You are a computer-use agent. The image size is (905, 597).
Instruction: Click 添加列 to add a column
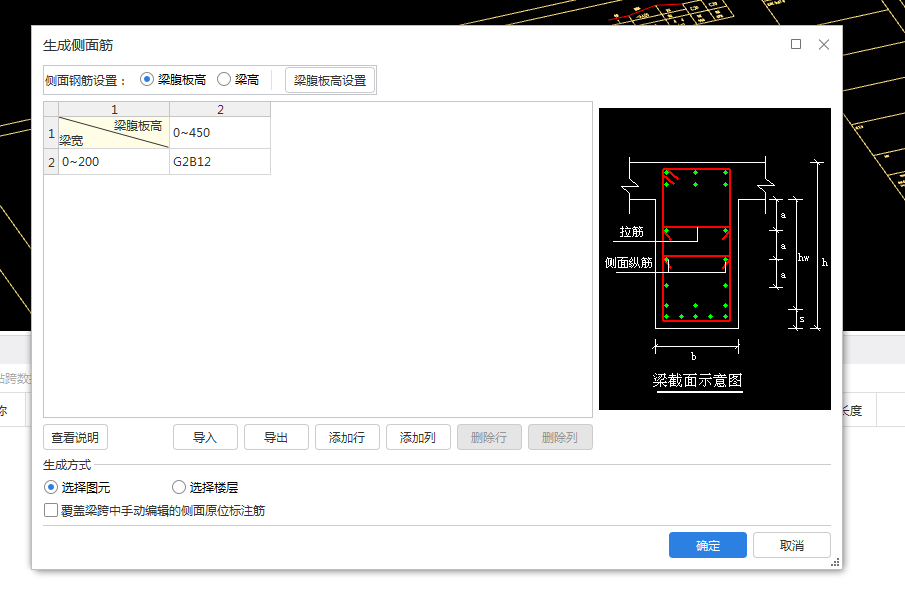click(418, 437)
